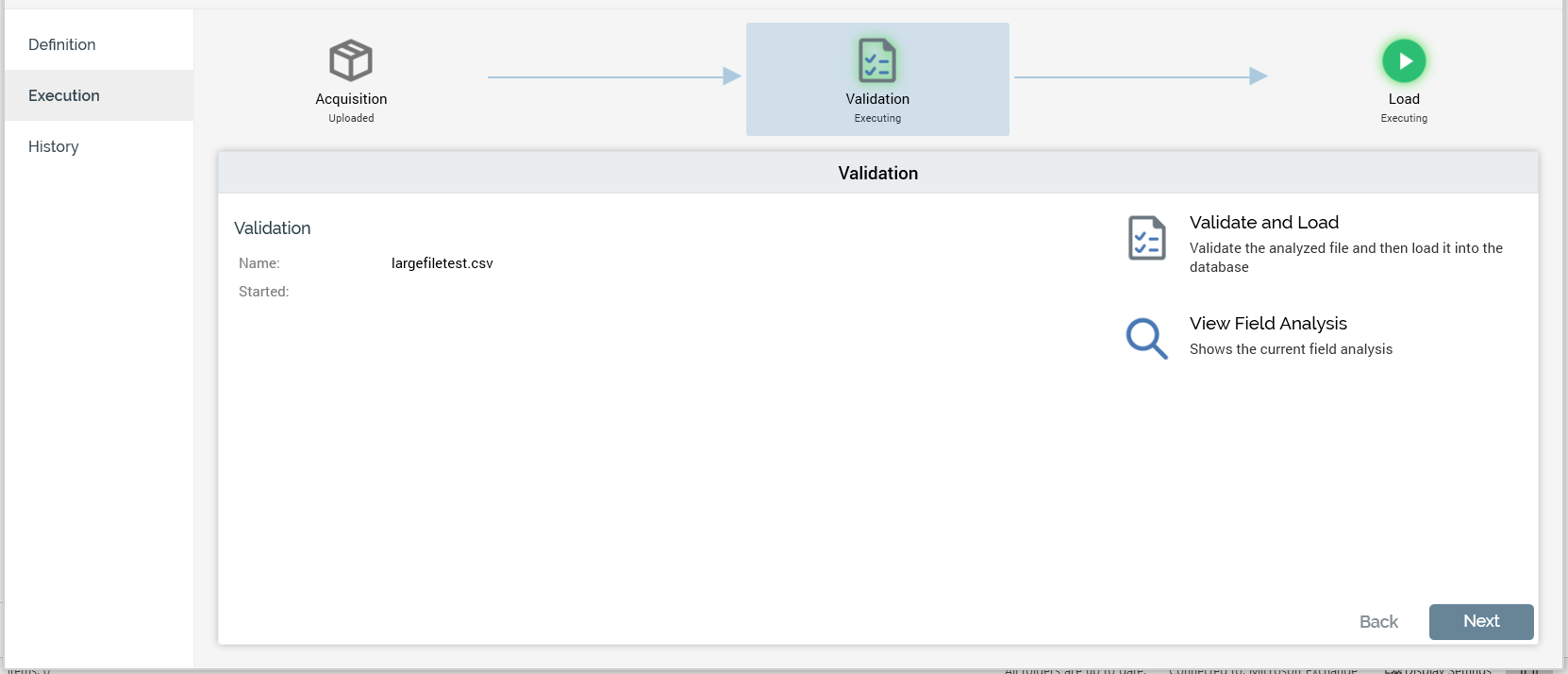Select the Validation checklist step icon
1568x674 pixels.
[877, 60]
